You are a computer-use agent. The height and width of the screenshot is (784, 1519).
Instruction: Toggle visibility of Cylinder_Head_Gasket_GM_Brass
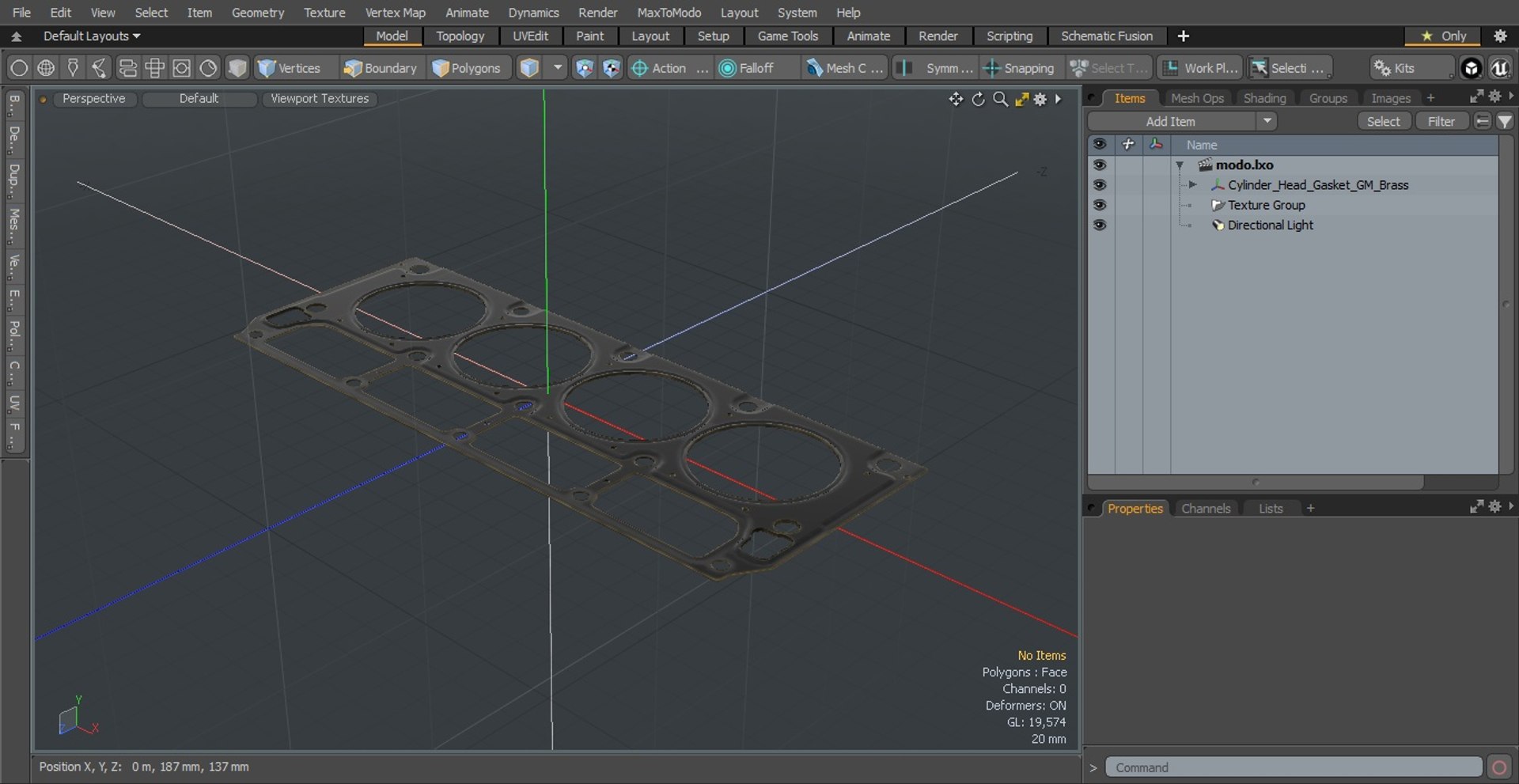(x=1099, y=185)
